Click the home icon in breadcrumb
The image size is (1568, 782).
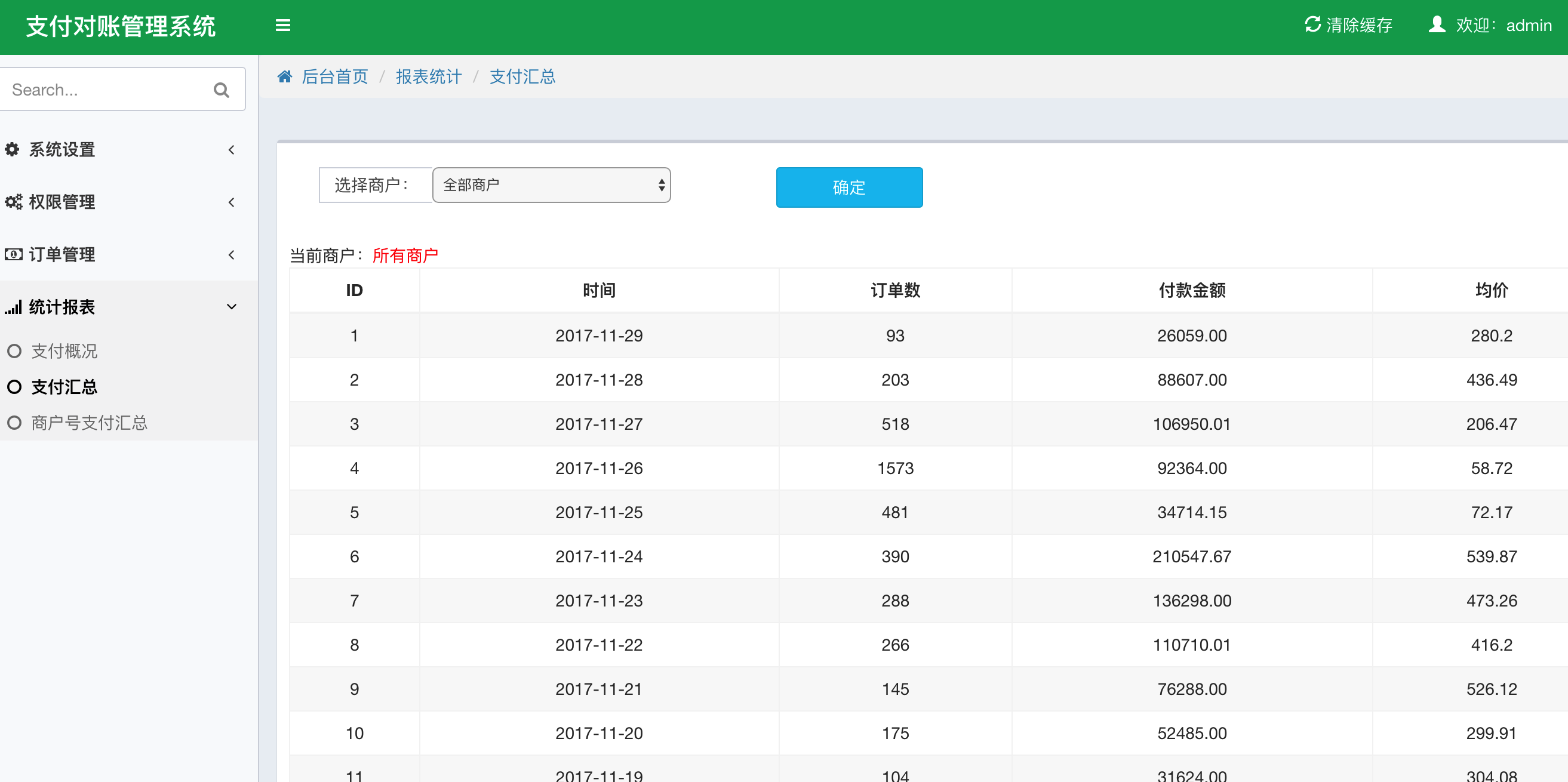(x=285, y=76)
